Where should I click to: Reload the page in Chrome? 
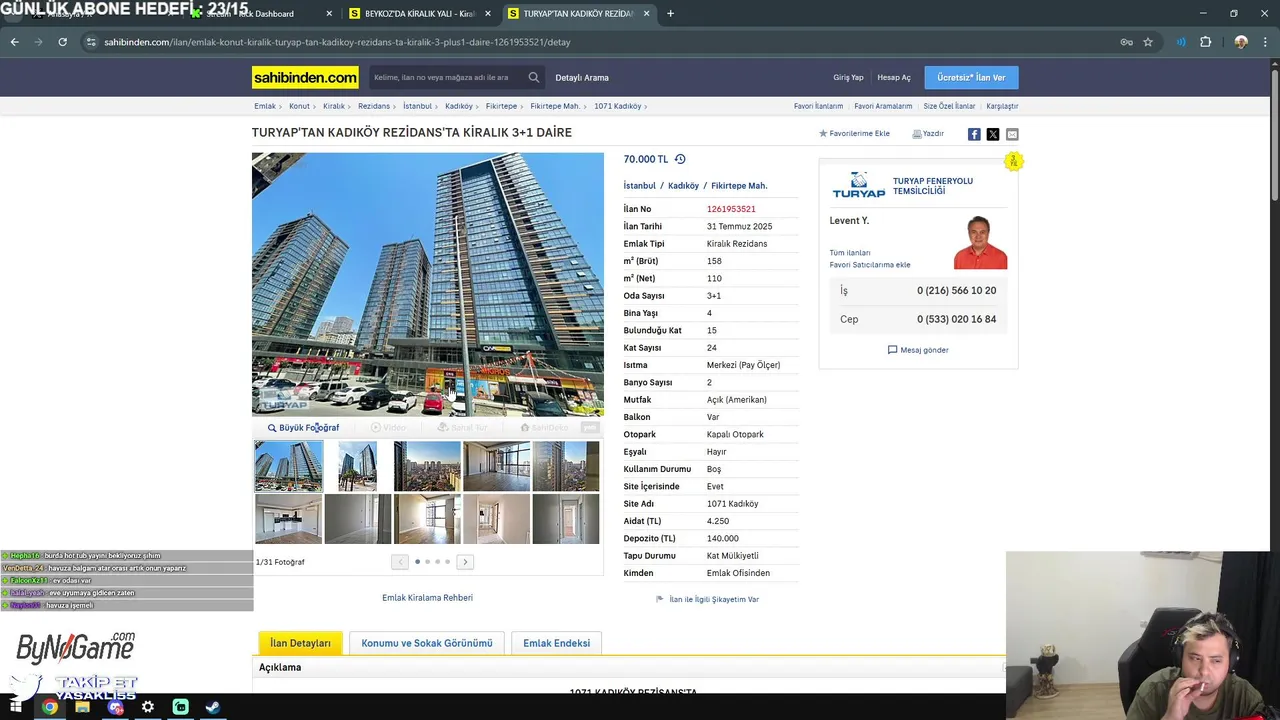click(x=62, y=42)
